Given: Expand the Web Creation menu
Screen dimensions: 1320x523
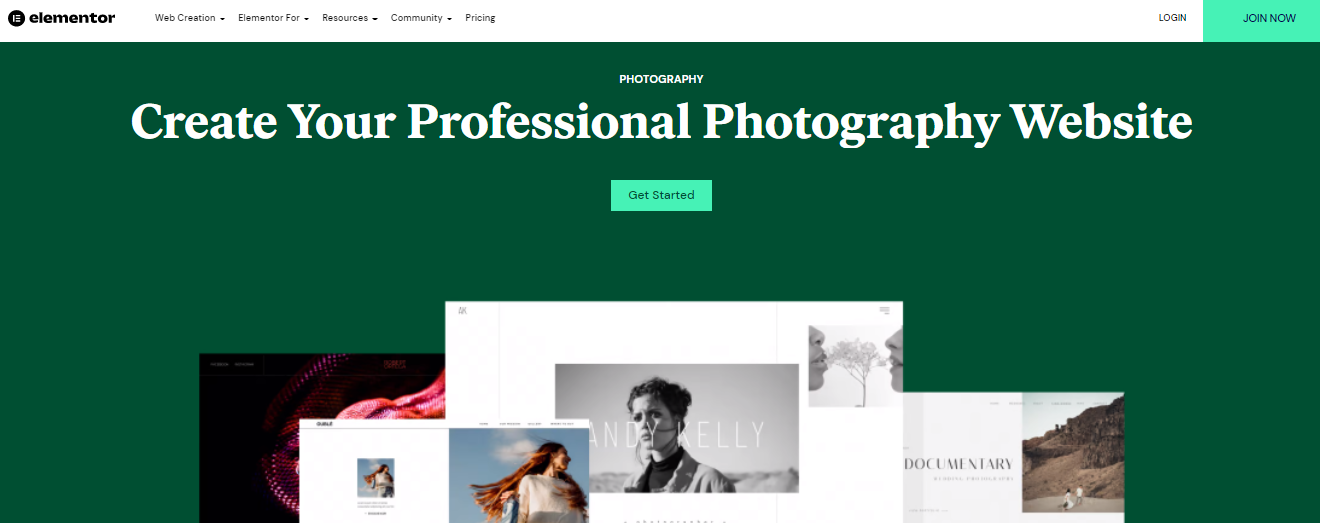Looking at the screenshot, I should pyautogui.click(x=189, y=18).
